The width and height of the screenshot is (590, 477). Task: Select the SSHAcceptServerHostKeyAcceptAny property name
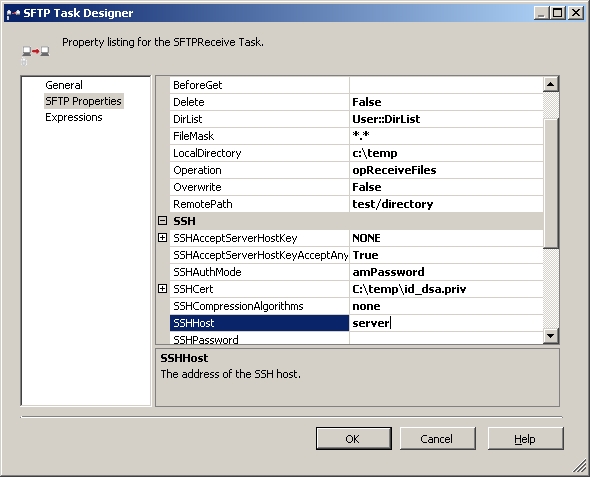259,255
